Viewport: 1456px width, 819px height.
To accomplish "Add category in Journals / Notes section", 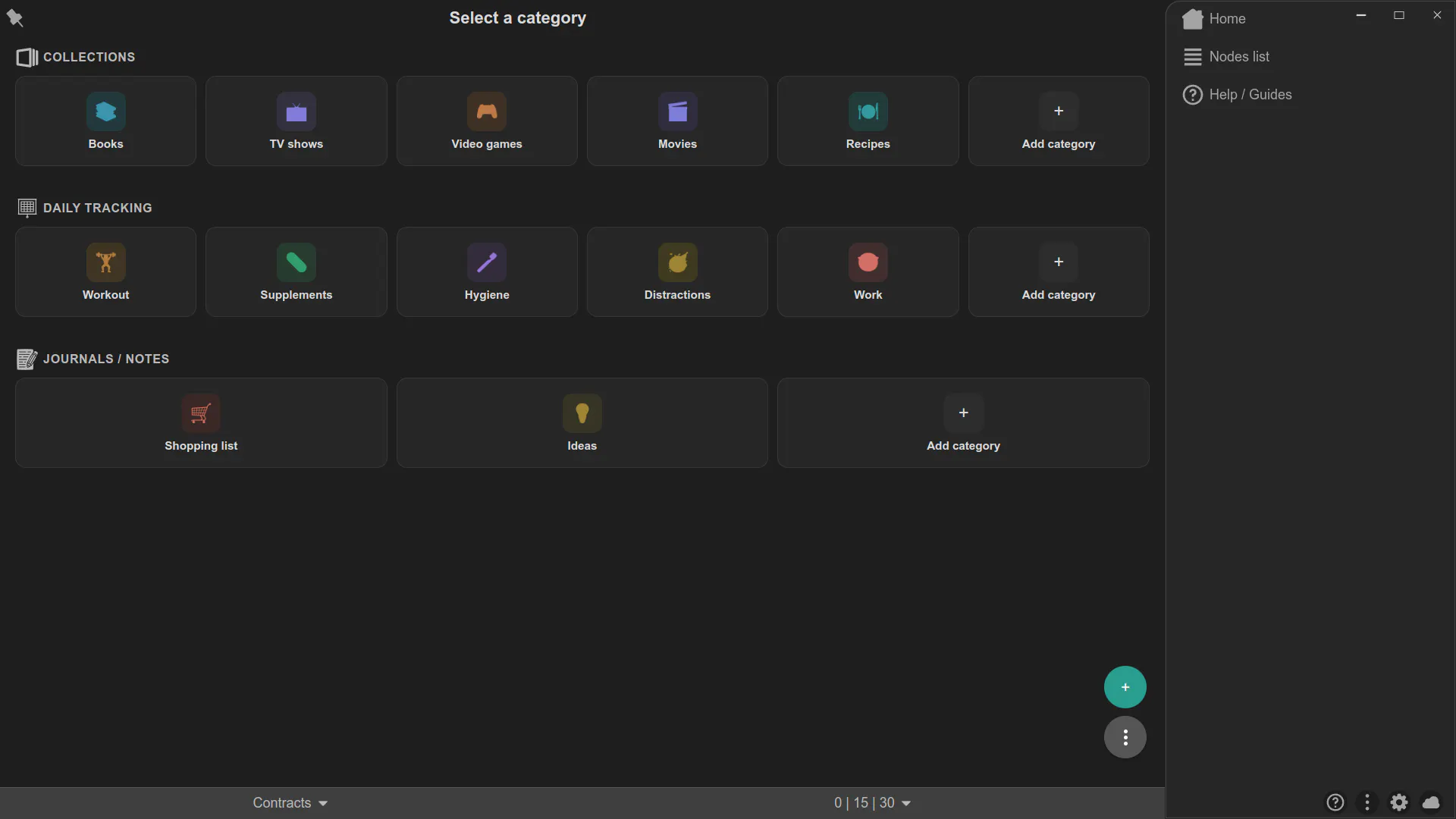I will pyautogui.click(x=963, y=422).
